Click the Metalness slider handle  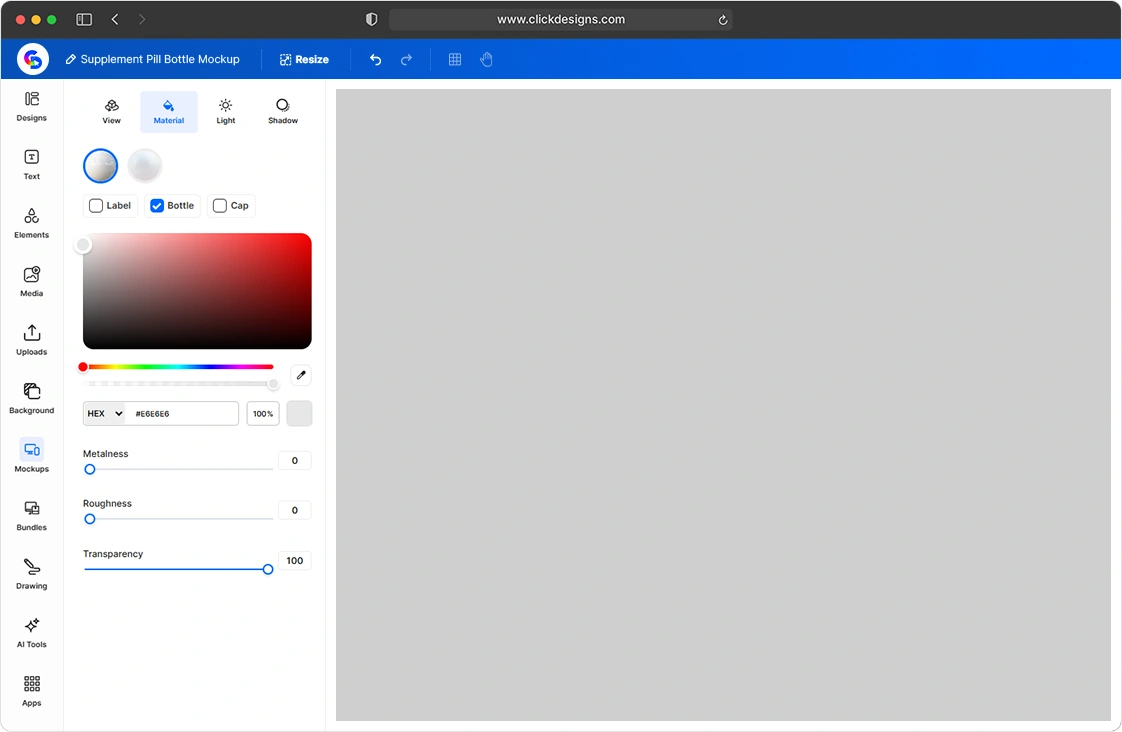pos(89,469)
